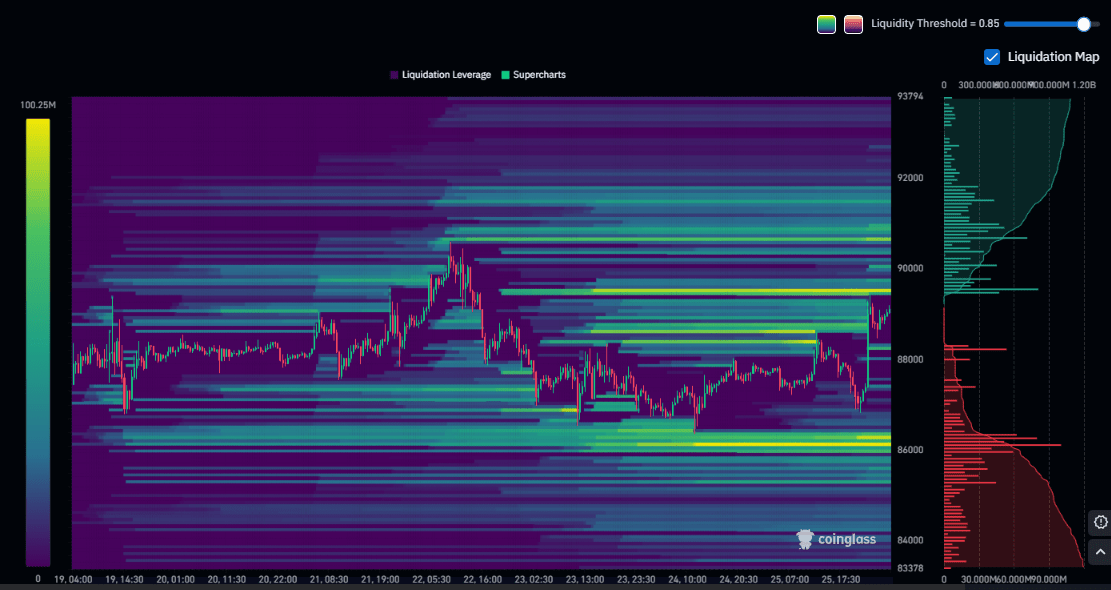
Task: Uncheck the Liquidation Map checkbox
Action: click(x=992, y=57)
